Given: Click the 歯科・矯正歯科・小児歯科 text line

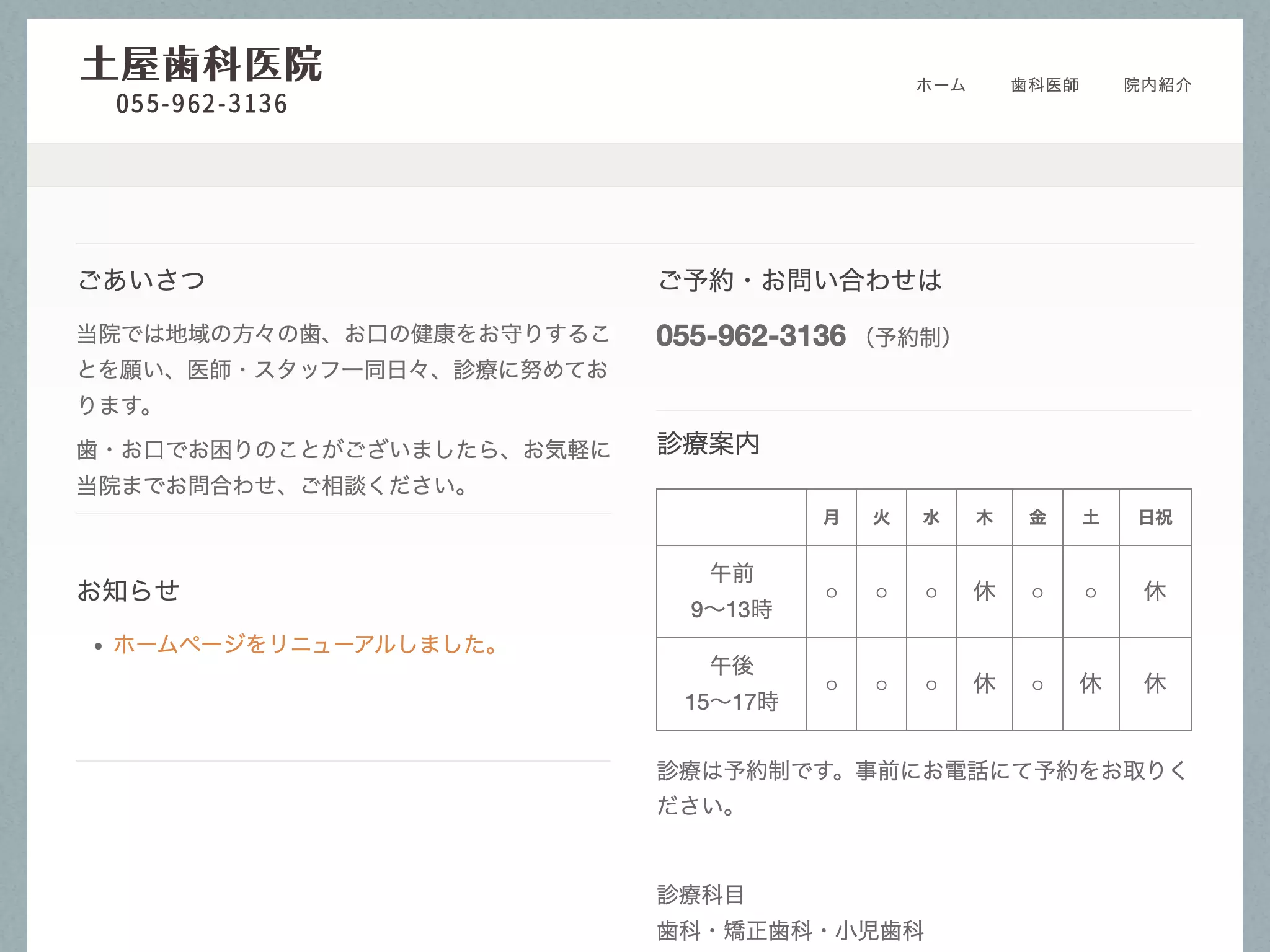Looking at the screenshot, I should [x=791, y=930].
